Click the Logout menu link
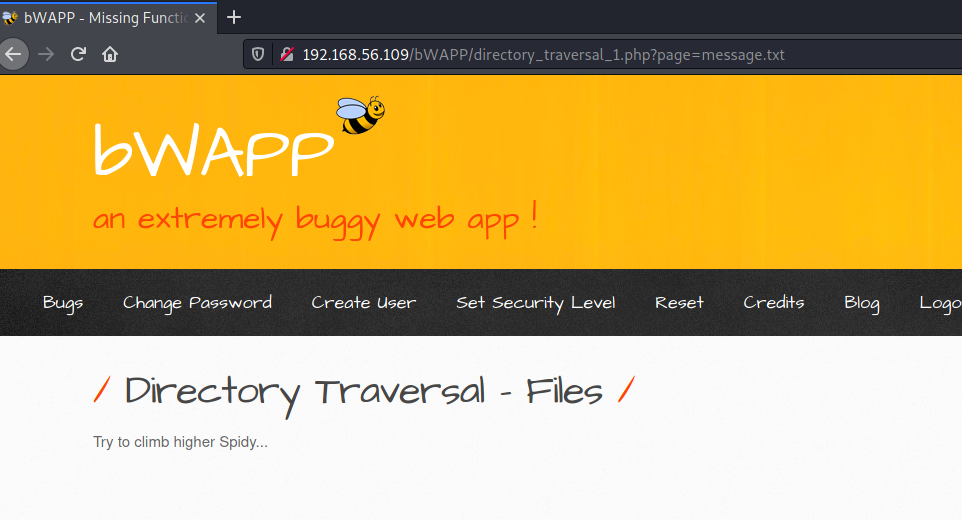Image resolution: width=962 pixels, height=520 pixels. pos(940,303)
